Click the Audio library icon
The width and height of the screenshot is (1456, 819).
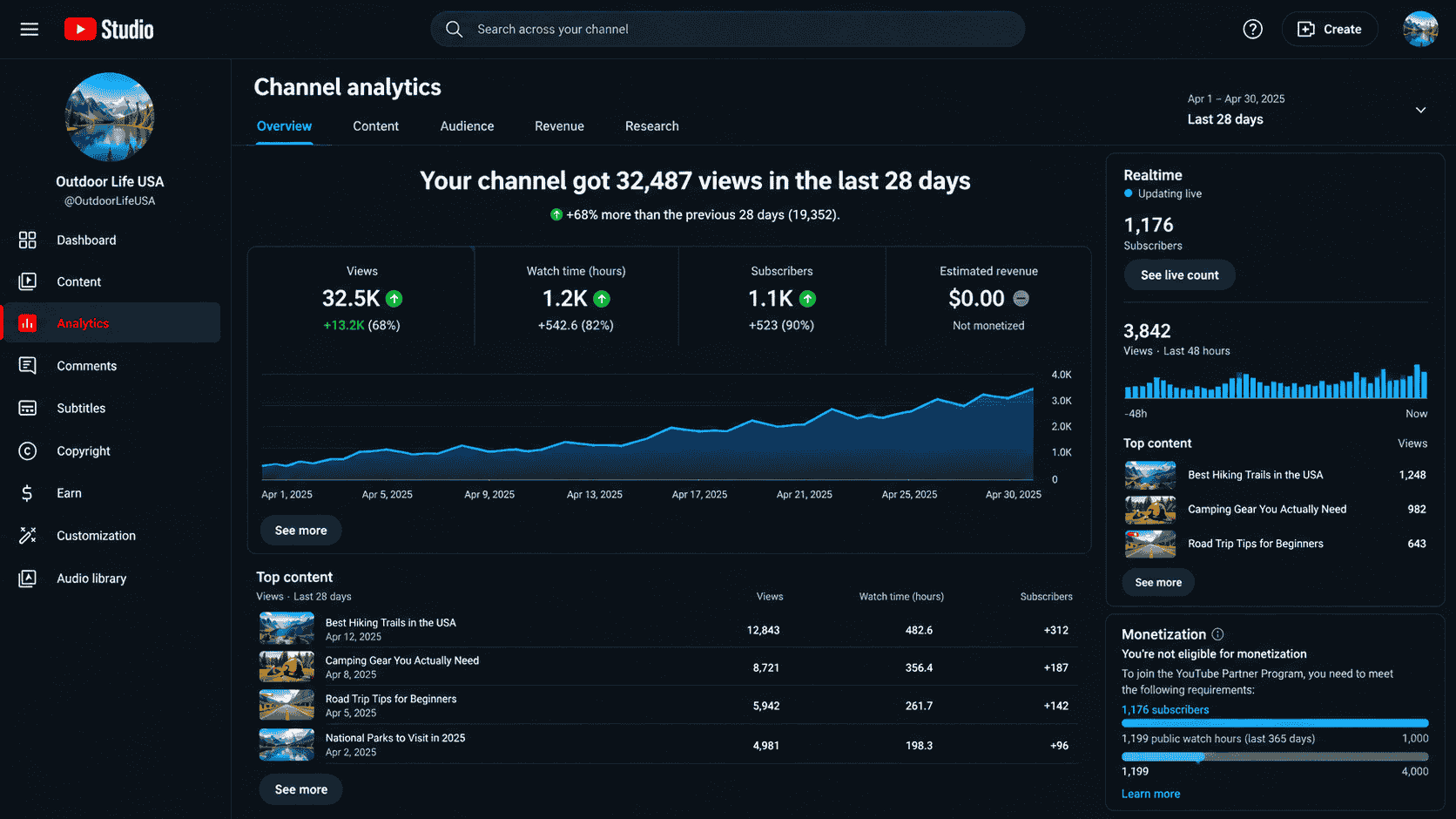click(x=28, y=579)
